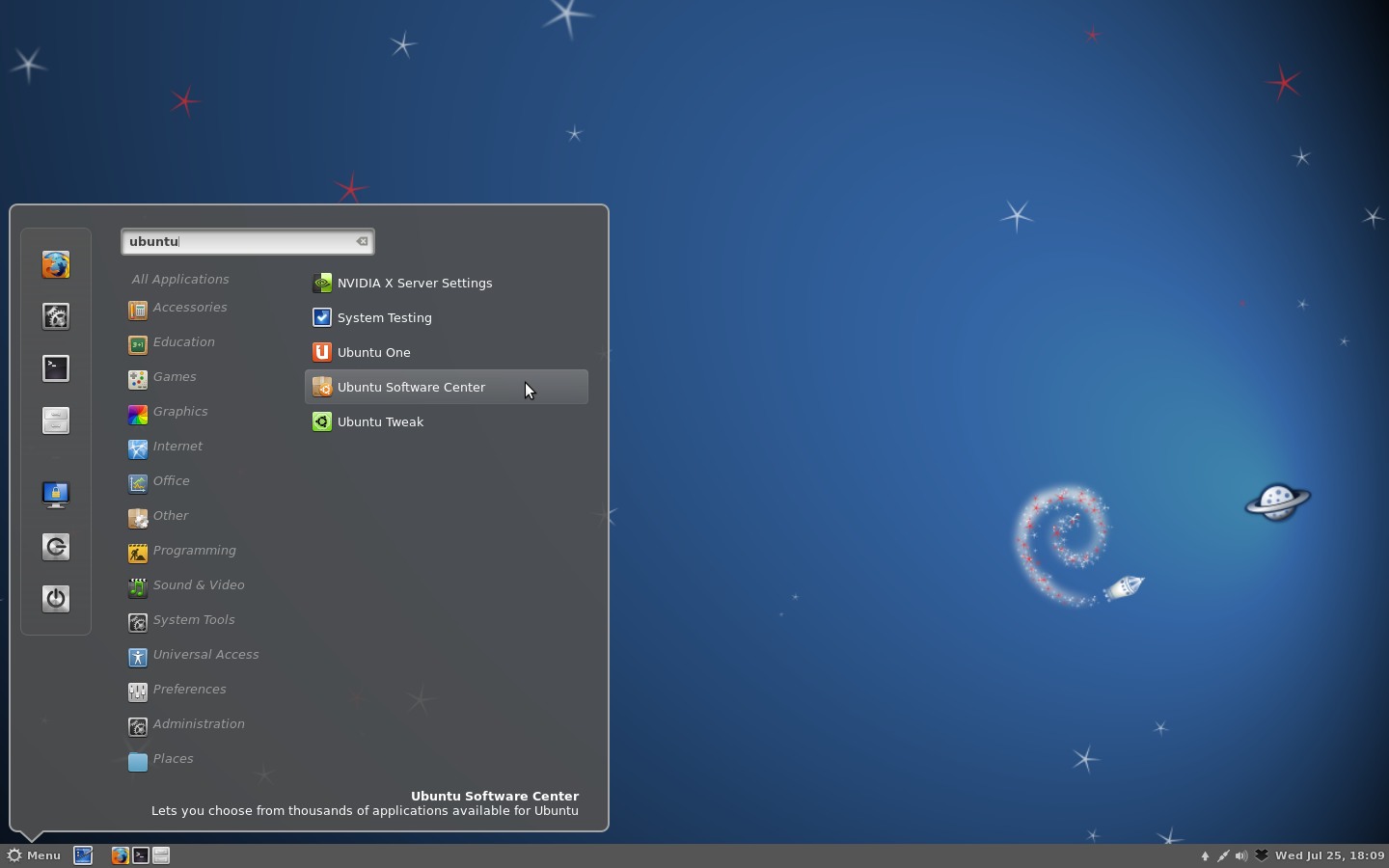The image size is (1389, 868).
Task: Launch System Testing from results
Action: pos(384,317)
